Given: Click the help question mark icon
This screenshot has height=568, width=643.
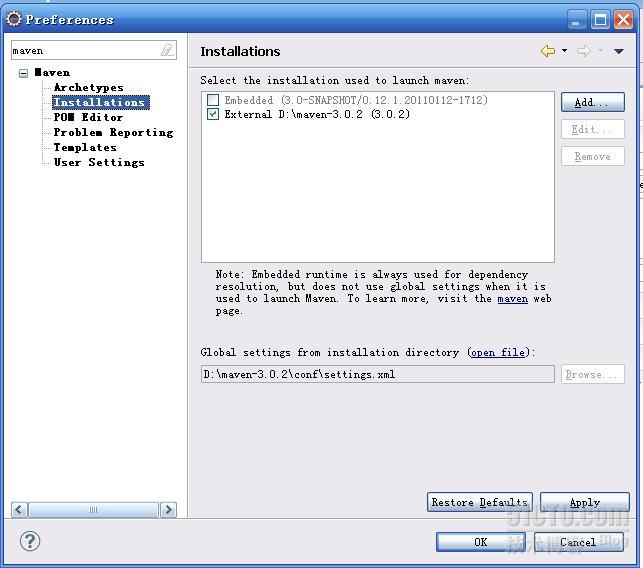Looking at the screenshot, I should (x=30, y=541).
